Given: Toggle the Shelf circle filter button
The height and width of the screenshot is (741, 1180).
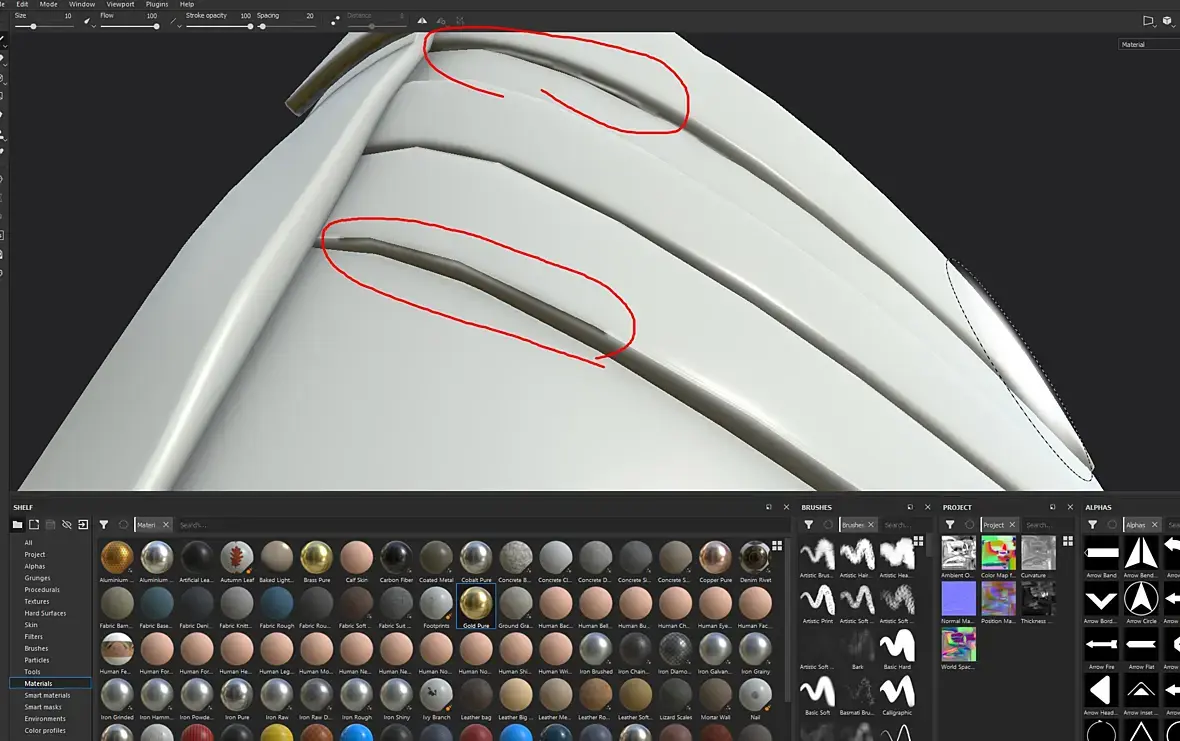Looking at the screenshot, I should (123, 524).
